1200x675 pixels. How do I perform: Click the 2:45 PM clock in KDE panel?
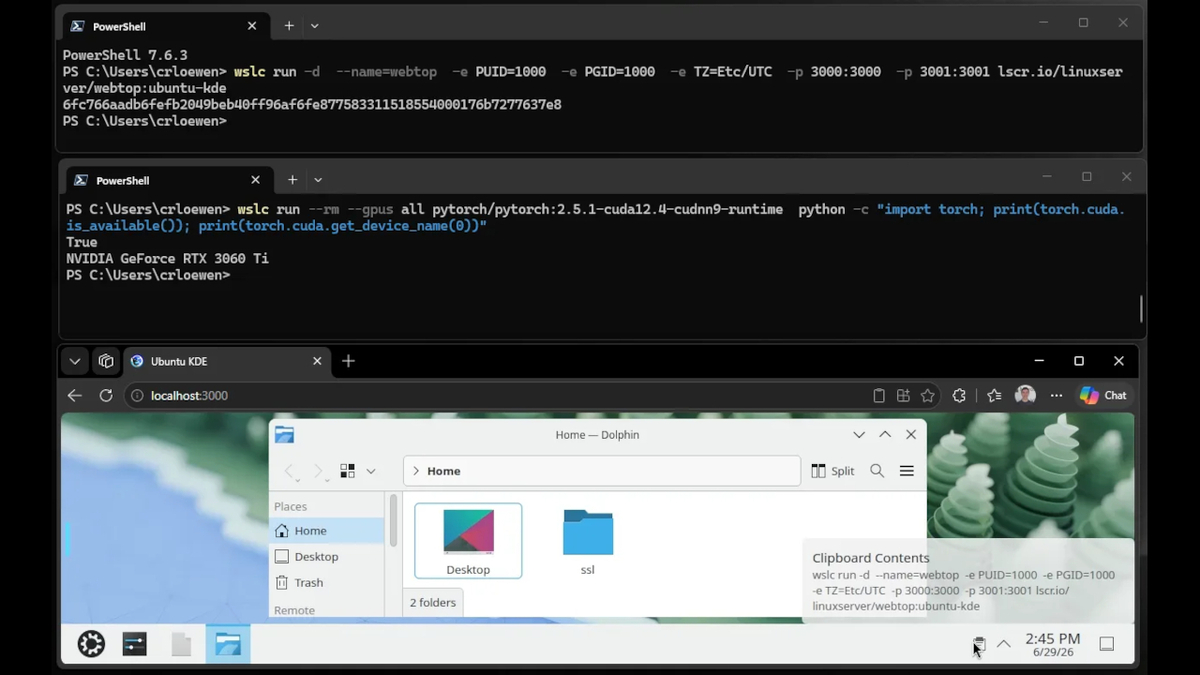point(1053,644)
